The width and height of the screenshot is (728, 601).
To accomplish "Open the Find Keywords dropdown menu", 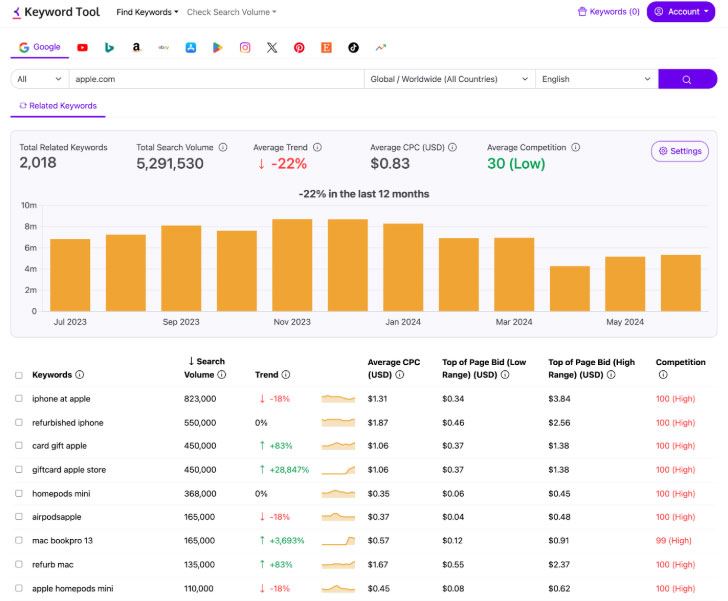I will pos(147,12).
